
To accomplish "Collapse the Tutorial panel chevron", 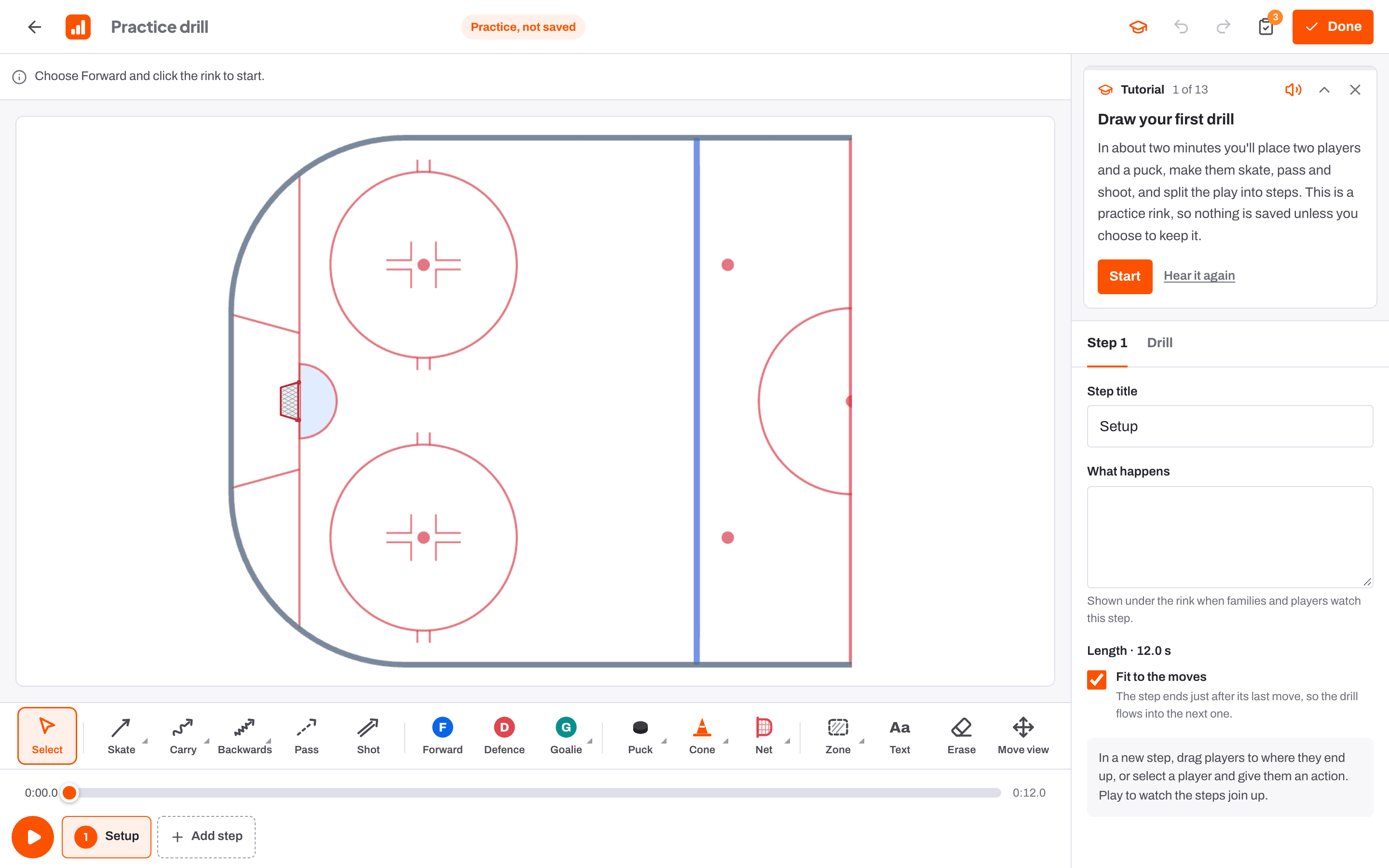I will 1324,90.
